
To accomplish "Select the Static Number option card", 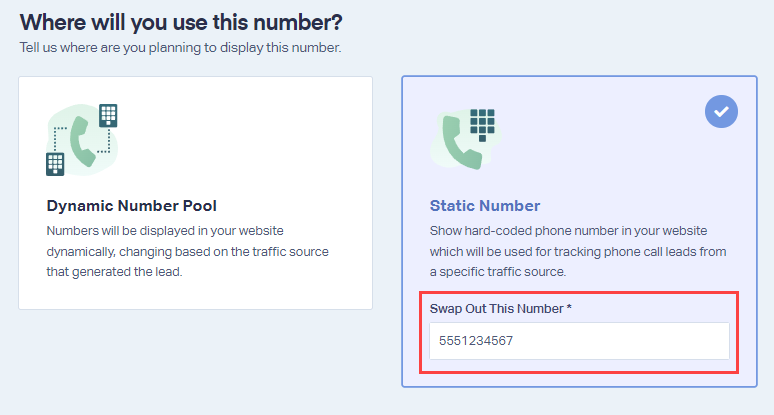I will pos(579,231).
